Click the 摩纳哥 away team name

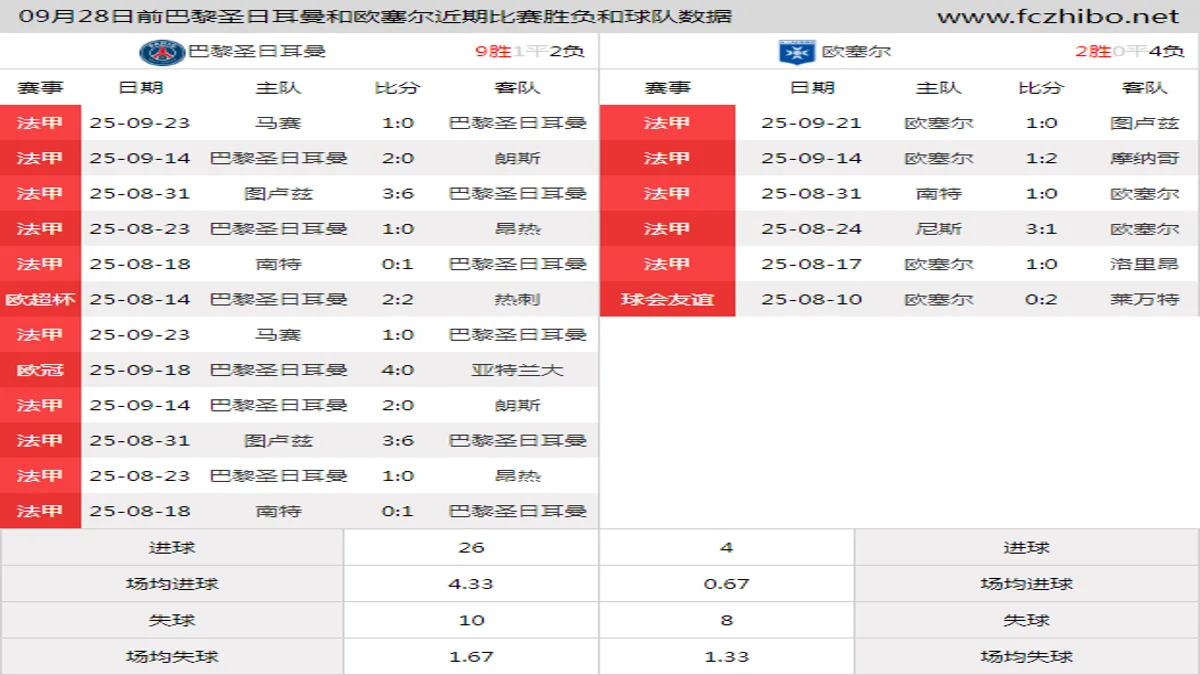1144,158
